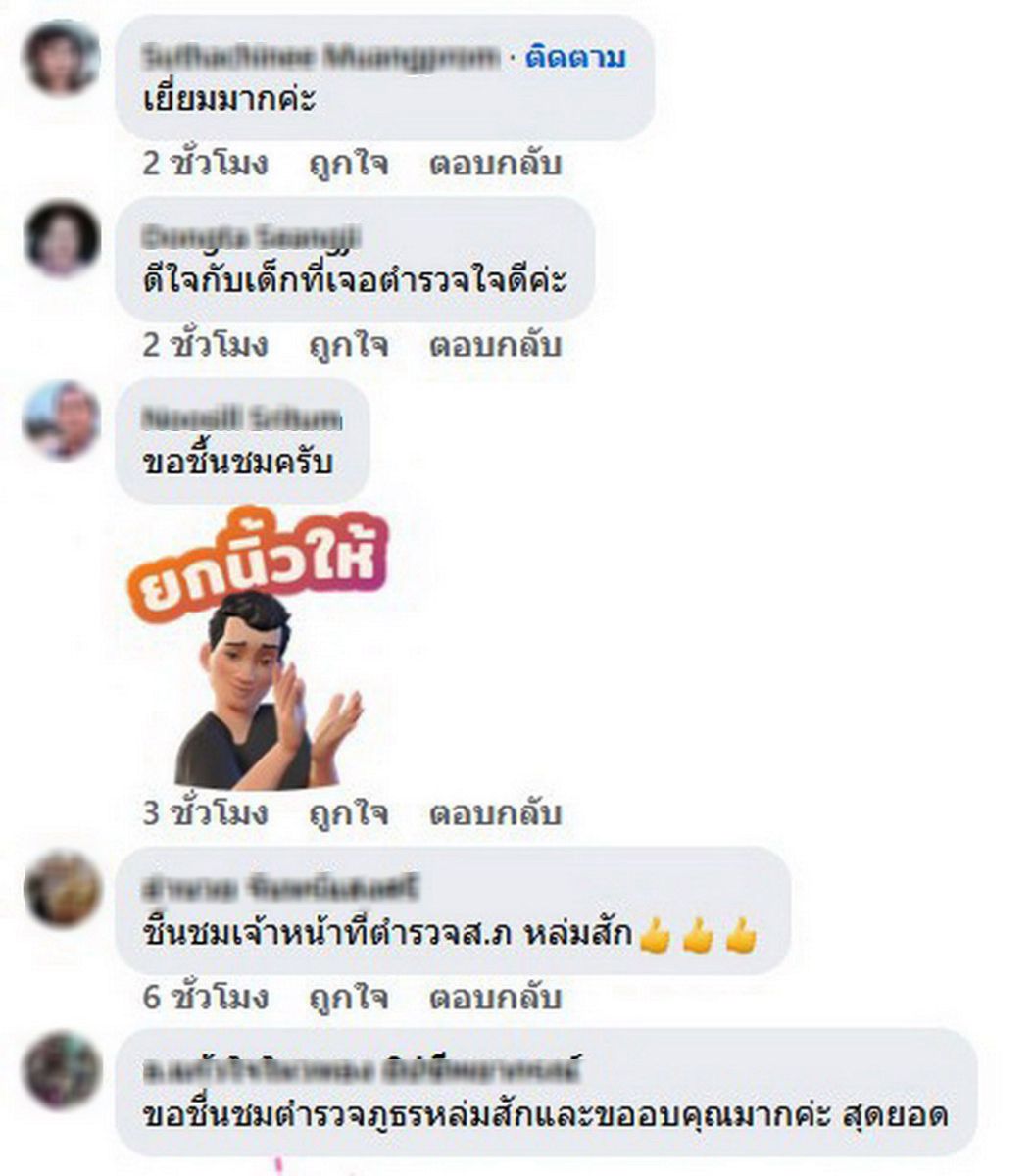Open avatar beside 'ขอชื่นชมครับ' comment
The width and height of the screenshot is (1033, 1176).
tap(62, 420)
